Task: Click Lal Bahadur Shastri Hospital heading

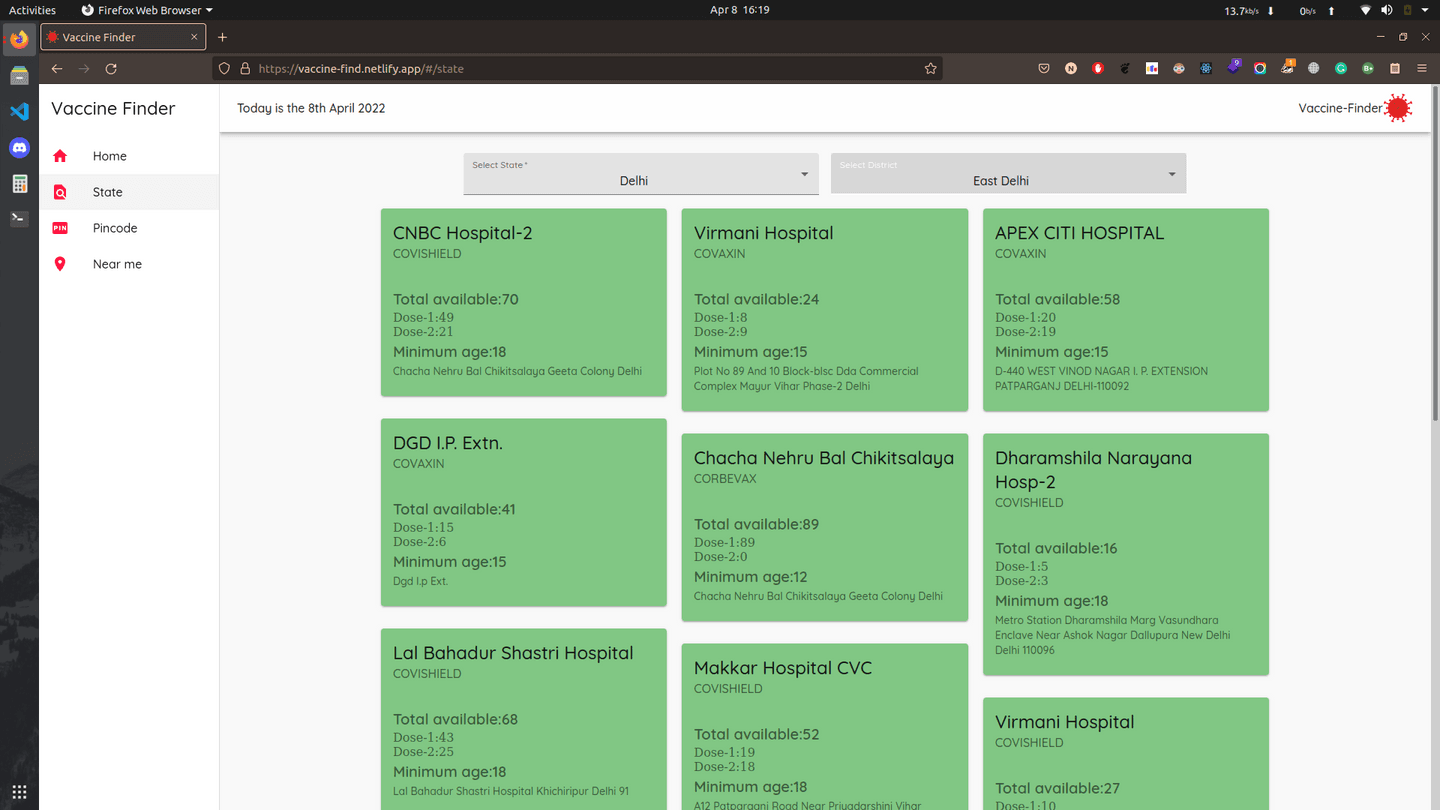Action: 513,653
